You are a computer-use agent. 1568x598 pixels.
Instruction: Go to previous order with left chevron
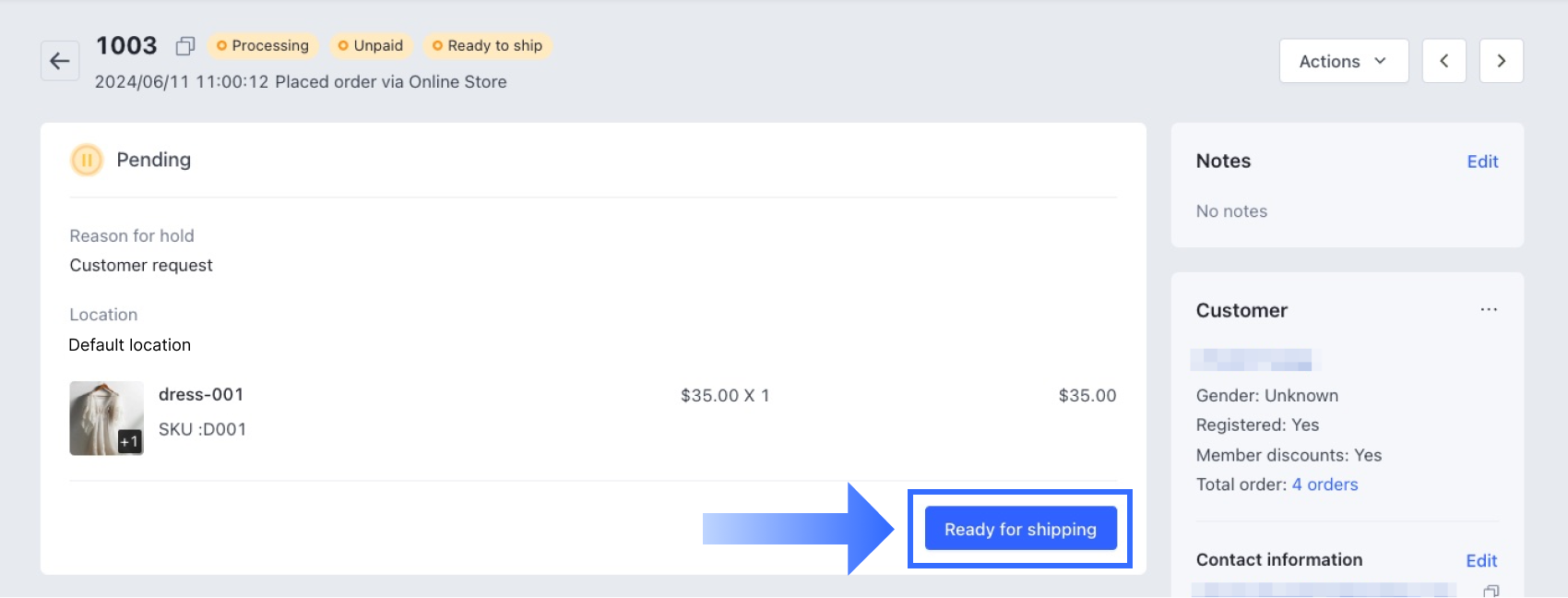pos(1443,61)
